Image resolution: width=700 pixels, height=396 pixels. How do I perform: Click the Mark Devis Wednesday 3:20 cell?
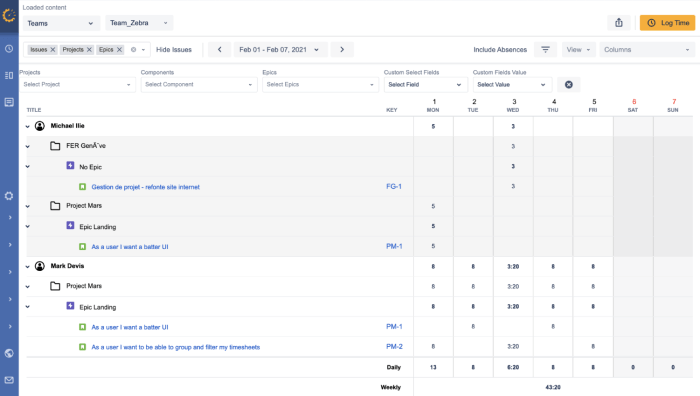point(513,267)
